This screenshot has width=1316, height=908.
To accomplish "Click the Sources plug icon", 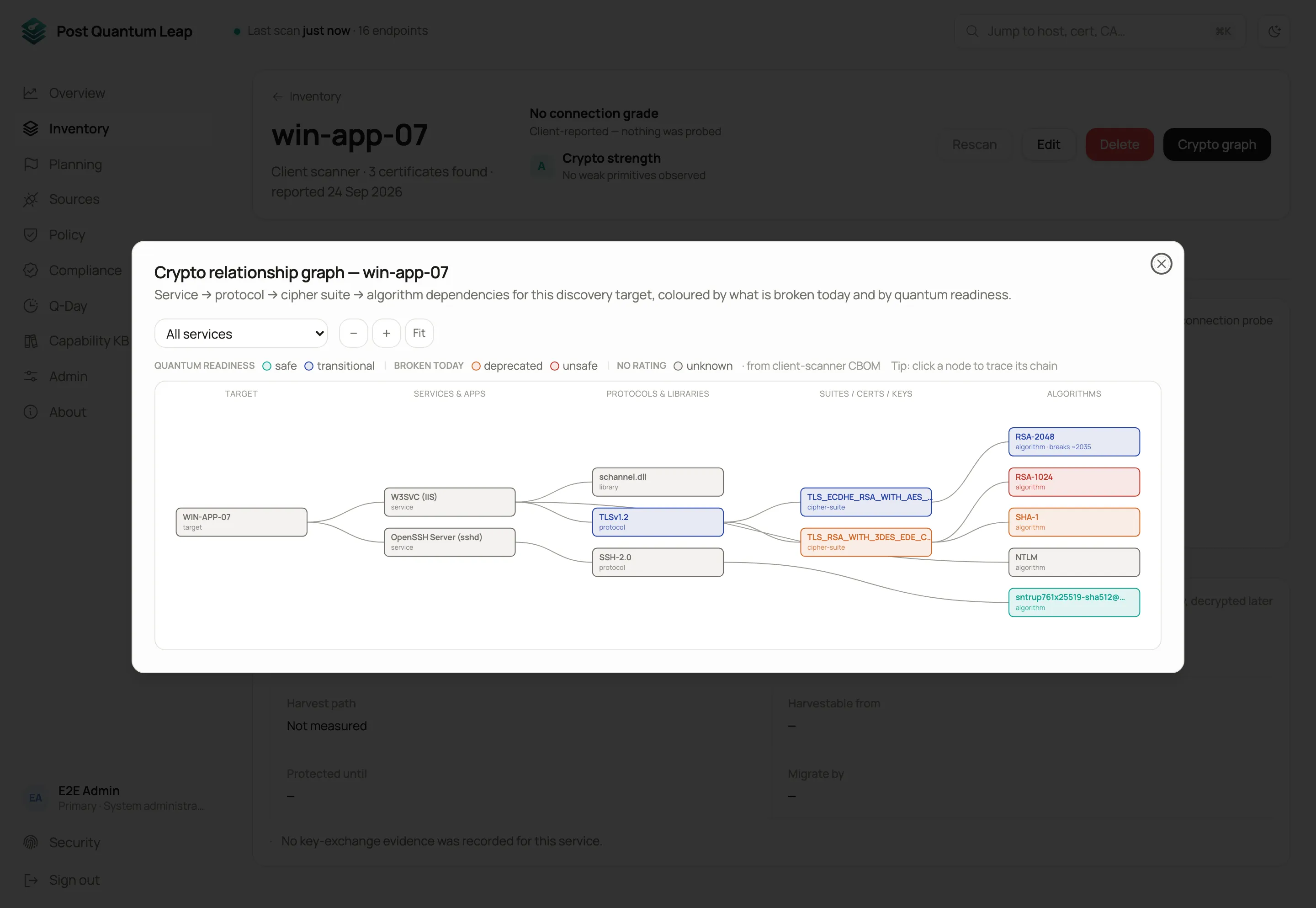I will 31,199.
